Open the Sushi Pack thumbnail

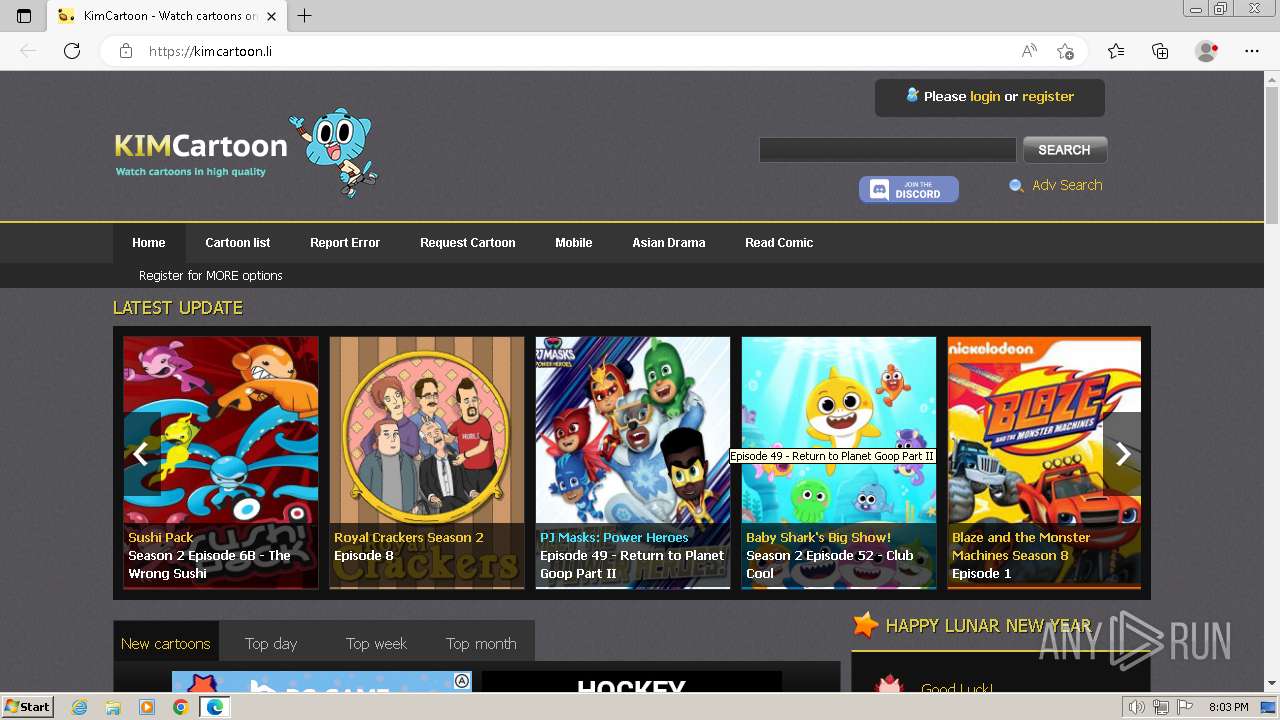221,462
